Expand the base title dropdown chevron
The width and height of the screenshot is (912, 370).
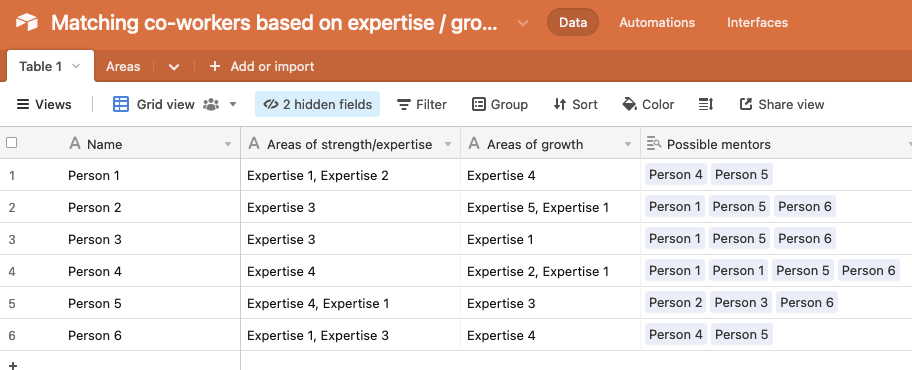523,23
